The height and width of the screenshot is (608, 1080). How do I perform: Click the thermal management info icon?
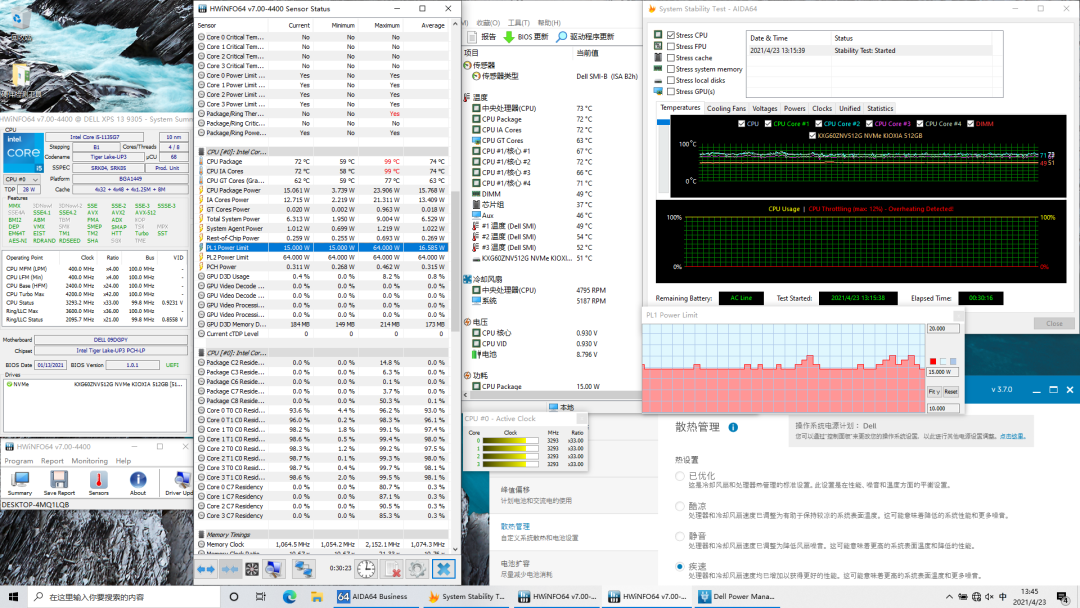pyautogui.click(x=733, y=427)
